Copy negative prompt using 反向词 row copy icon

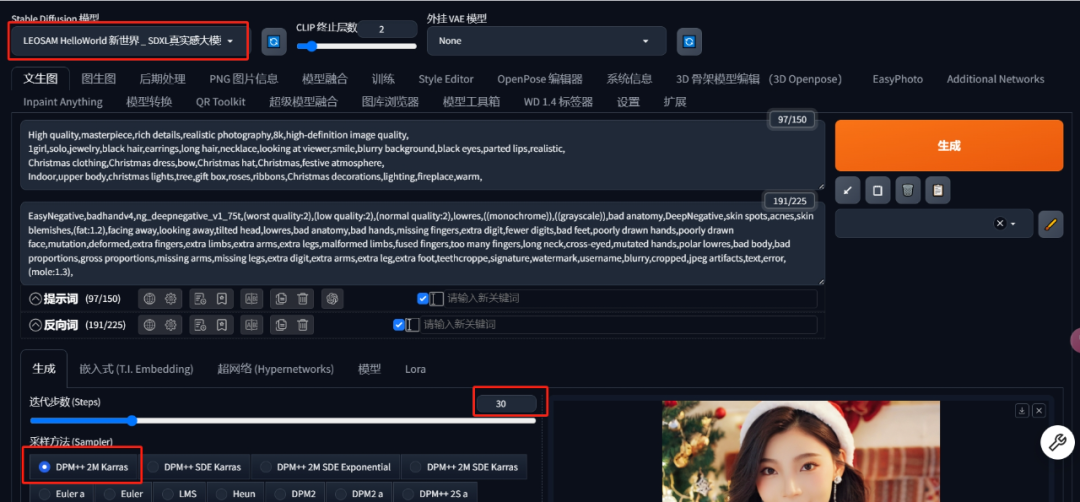pyautogui.click(x=281, y=324)
